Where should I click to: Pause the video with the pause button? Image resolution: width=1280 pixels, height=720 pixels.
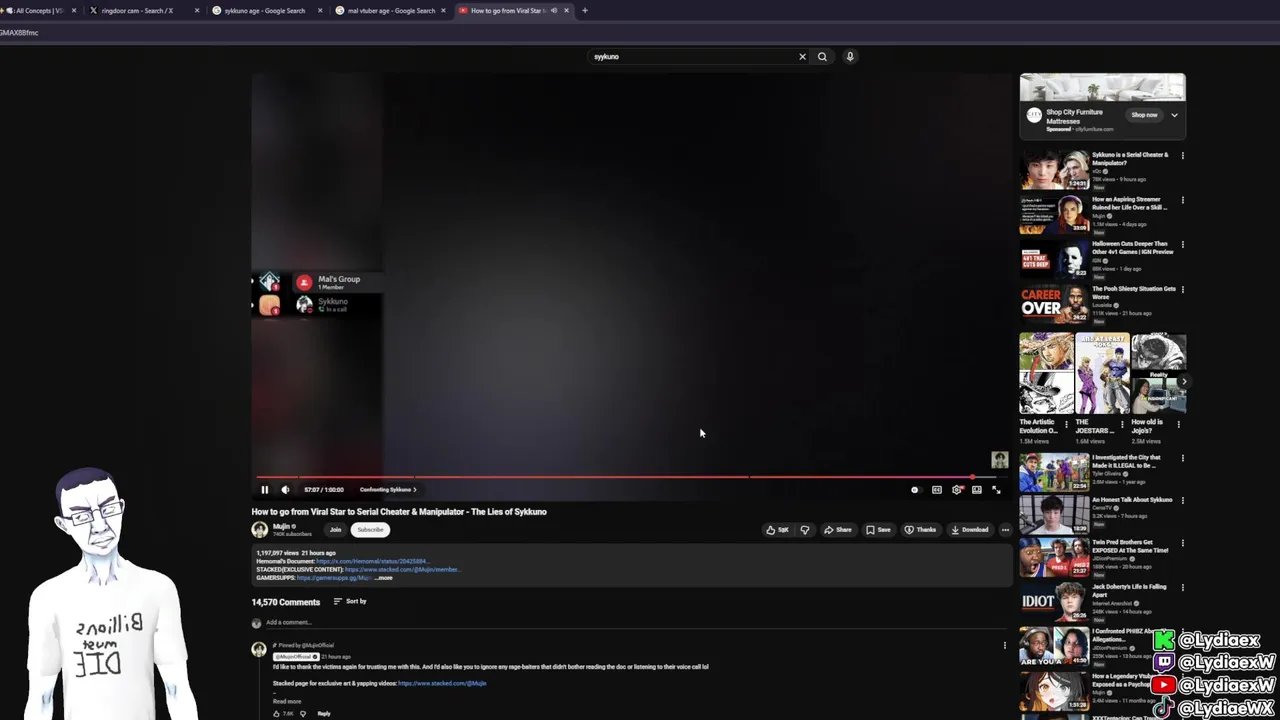pyautogui.click(x=264, y=490)
